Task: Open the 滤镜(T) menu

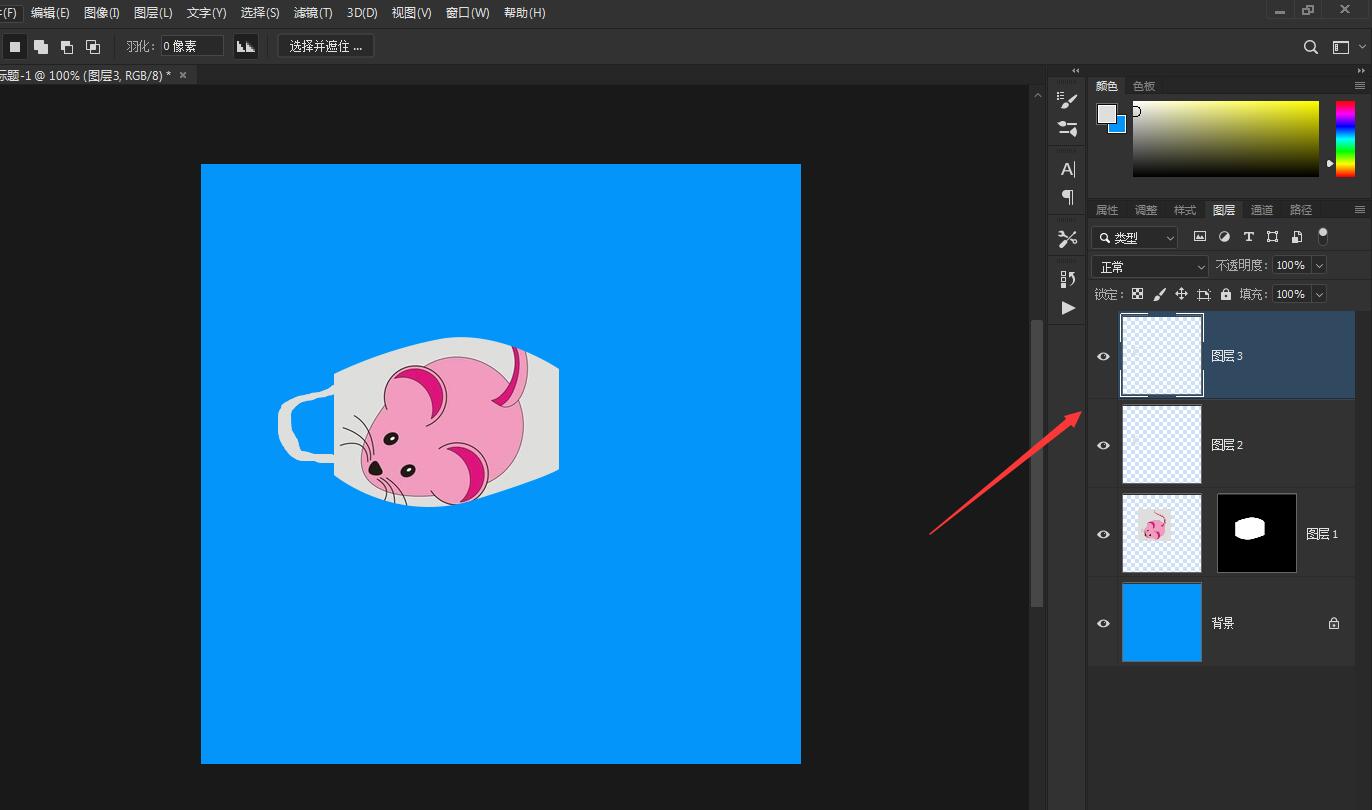Action: [313, 13]
